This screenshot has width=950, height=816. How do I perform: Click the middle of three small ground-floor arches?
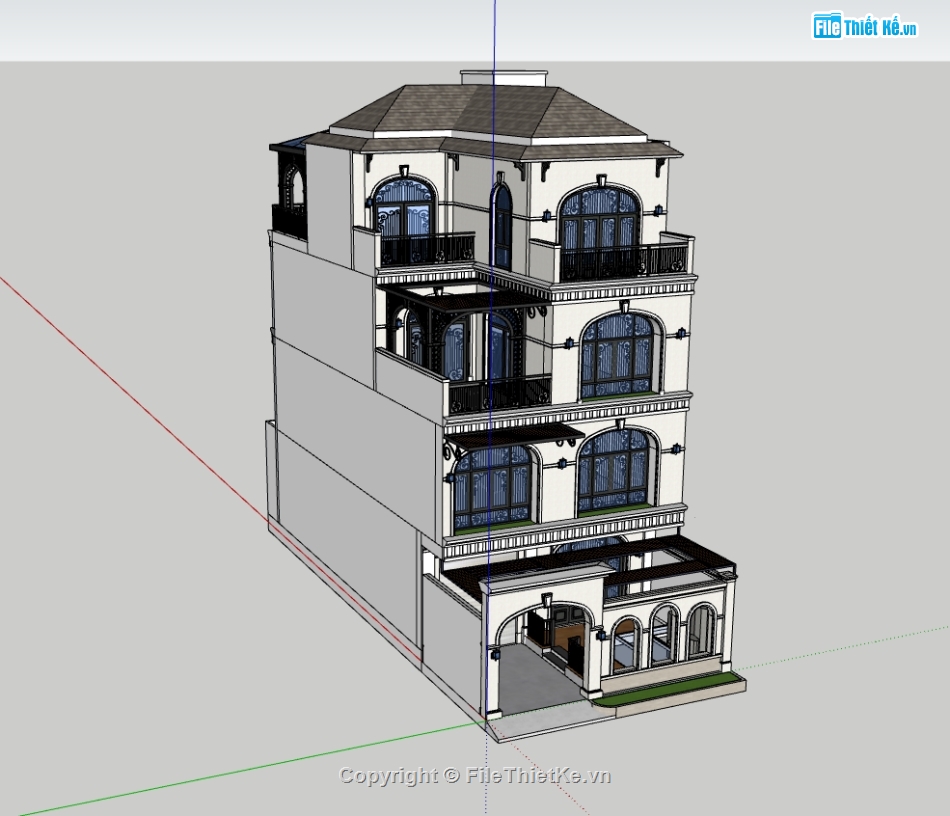pos(663,635)
